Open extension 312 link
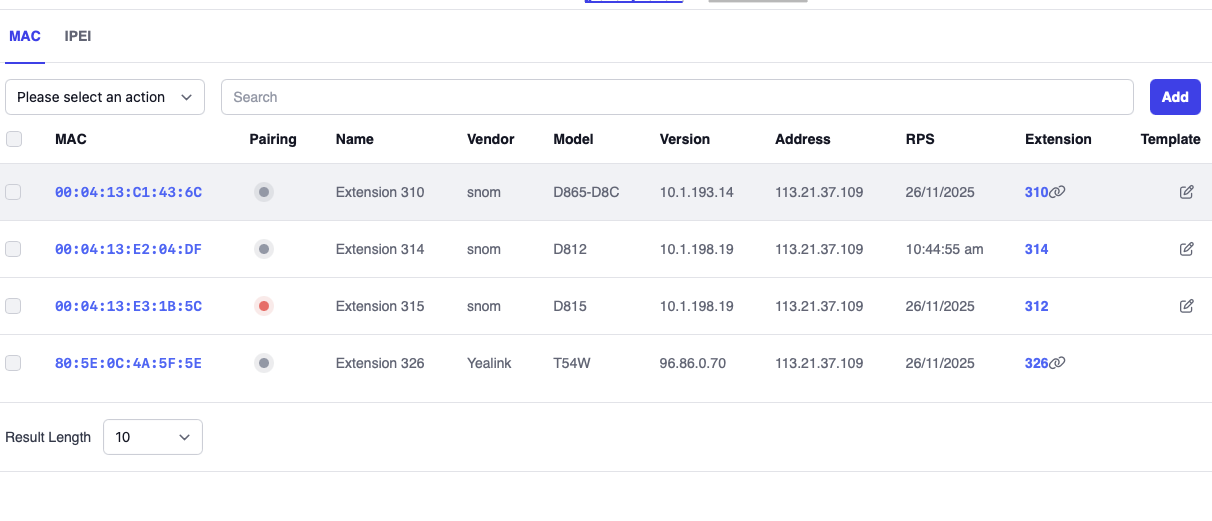The height and width of the screenshot is (521, 1212). 1036,306
